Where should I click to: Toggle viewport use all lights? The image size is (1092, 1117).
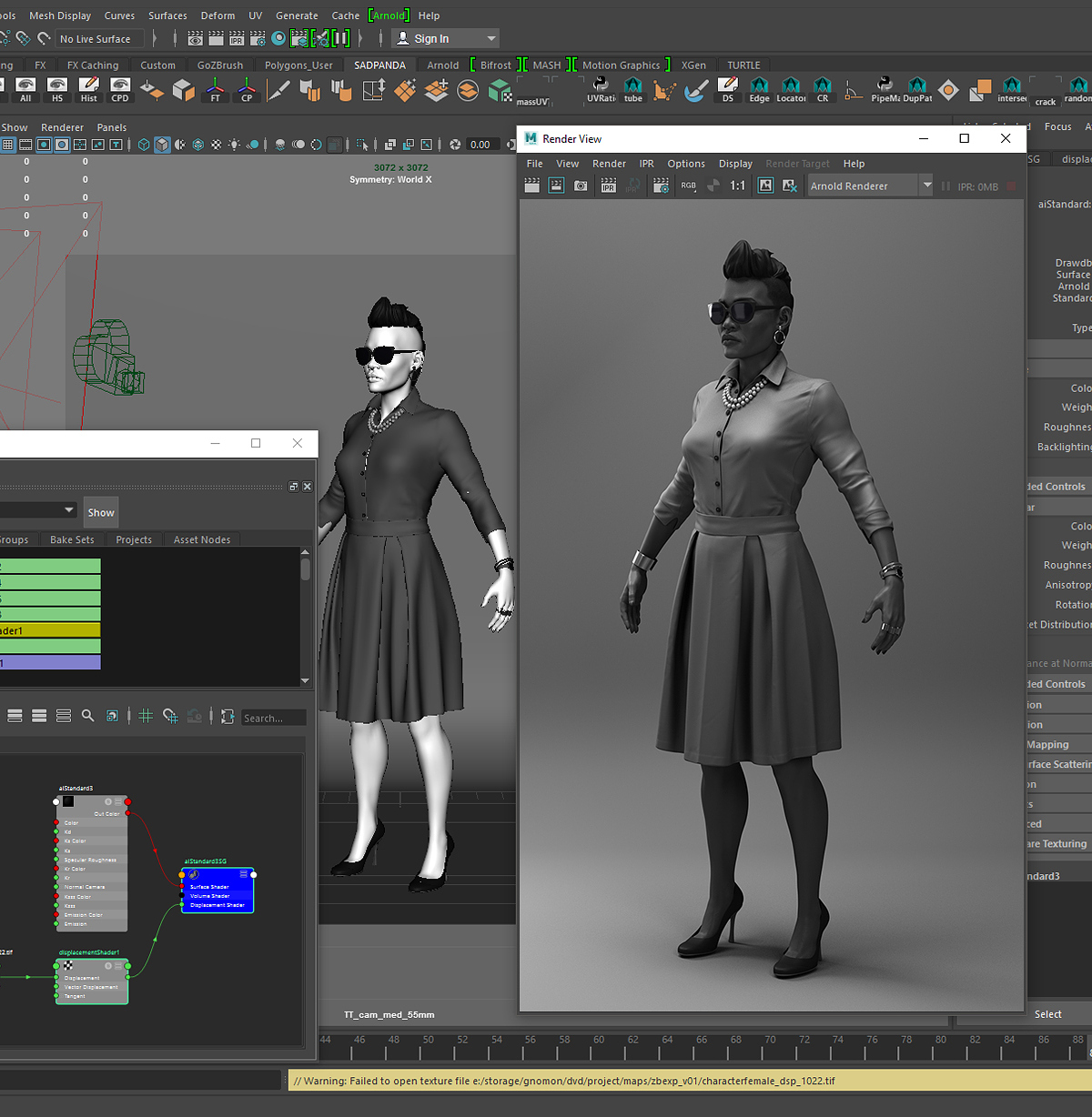pos(235,145)
